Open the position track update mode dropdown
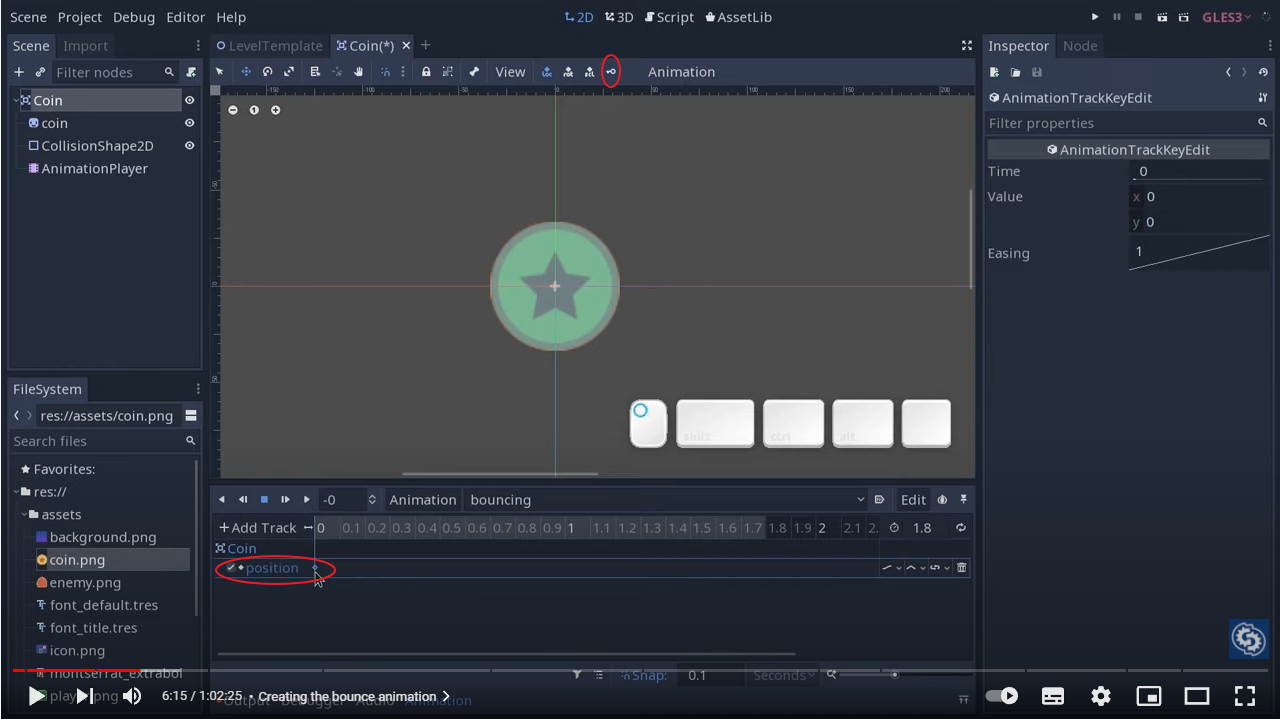This screenshot has width=1280, height=719. coord(891,568)
